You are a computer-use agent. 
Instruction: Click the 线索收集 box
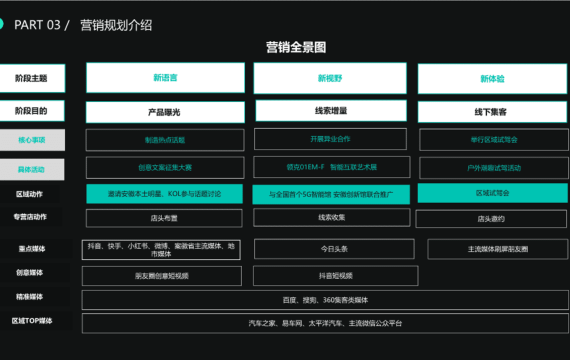pyautogui.click(x=332, y=217)
